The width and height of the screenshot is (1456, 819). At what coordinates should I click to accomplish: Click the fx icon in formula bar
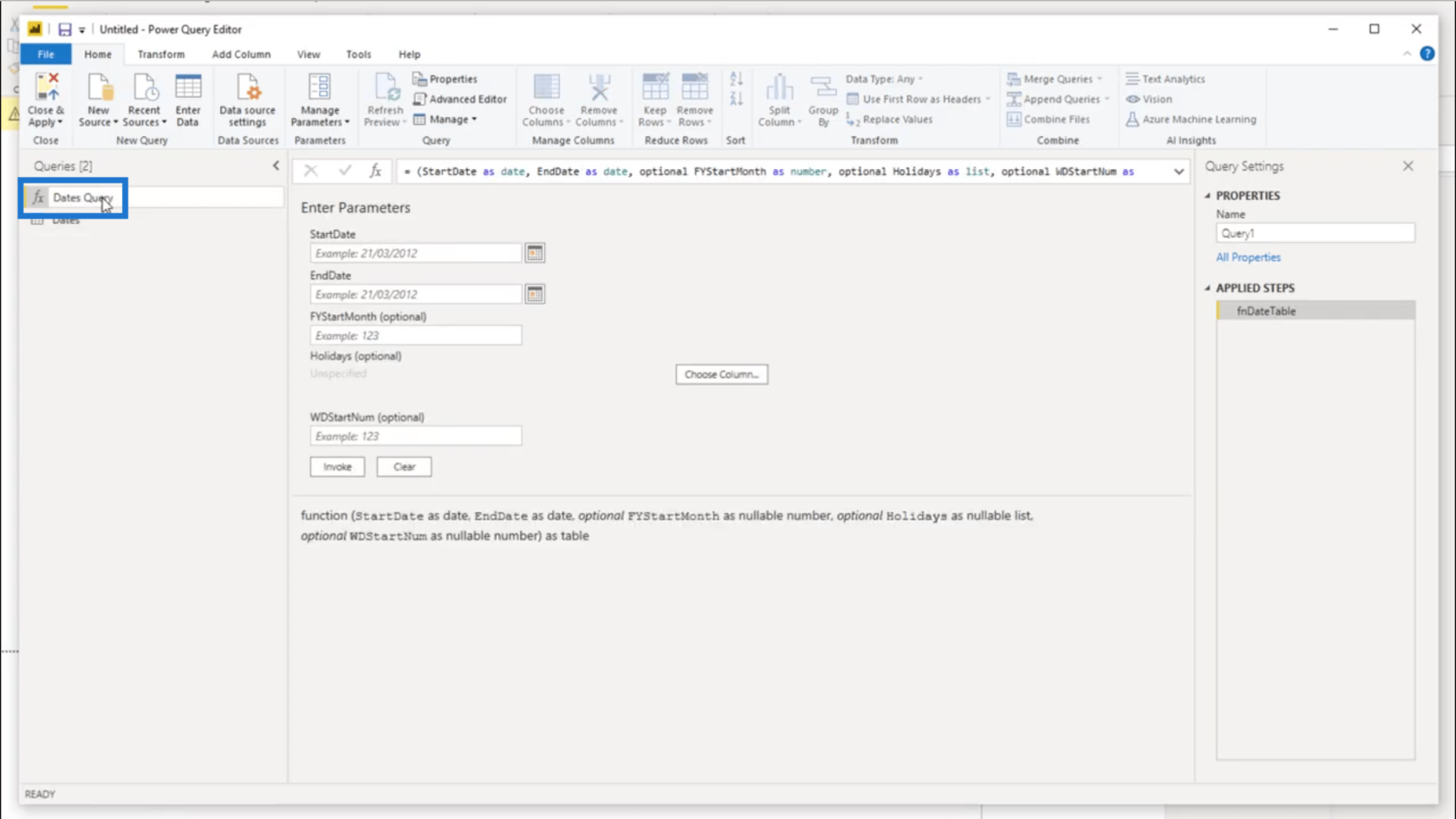click(x=375, y=171)
